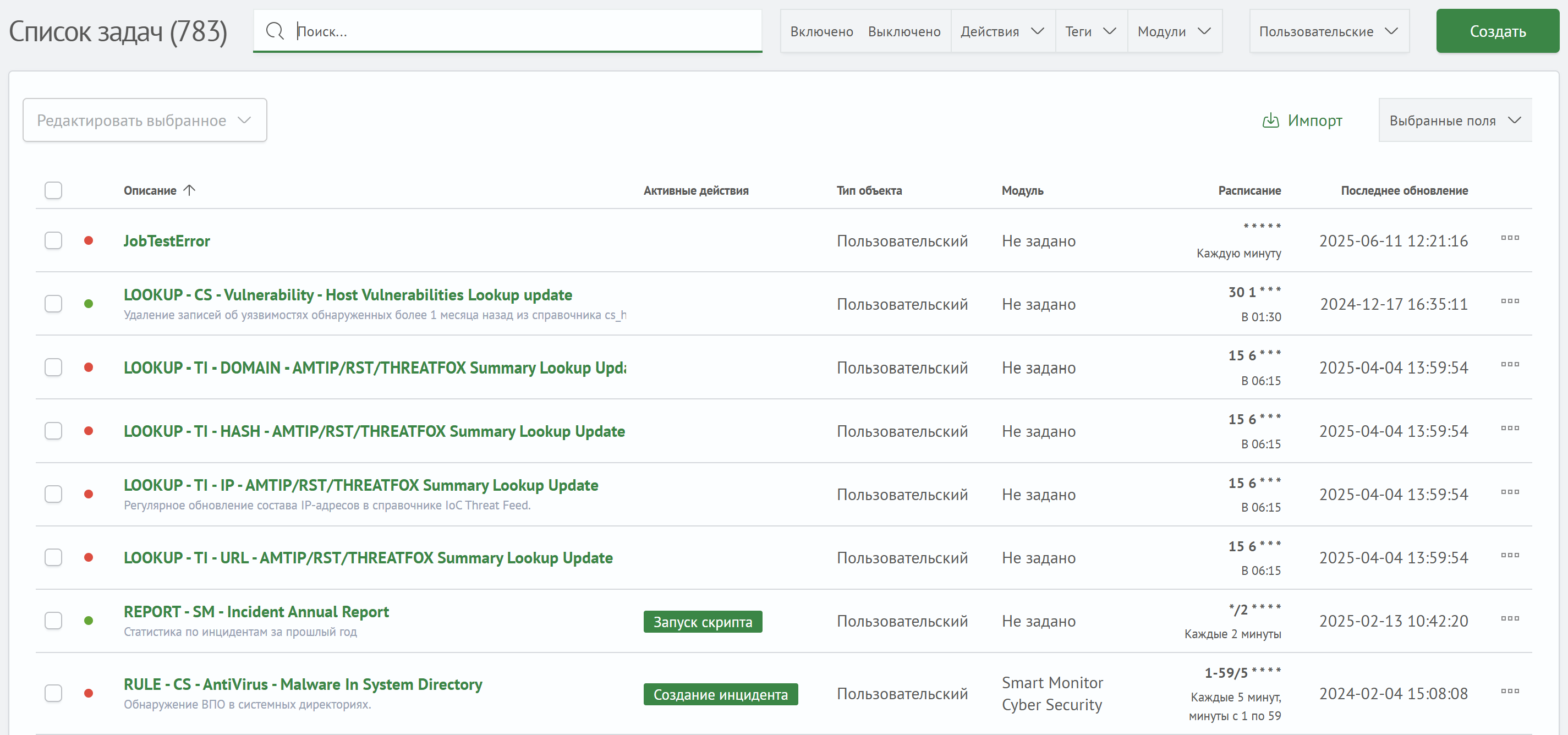Select the checkbox for the LOOKUP - TI - URL task
Screen dimensions: 1568x735
[53, 558]
